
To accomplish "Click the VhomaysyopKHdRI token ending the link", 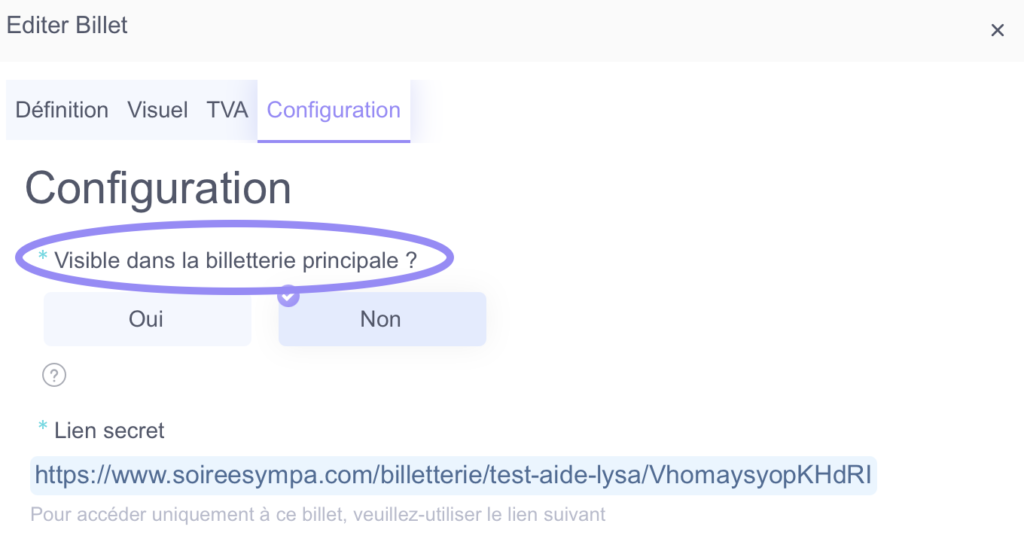I will pos(761,475).
